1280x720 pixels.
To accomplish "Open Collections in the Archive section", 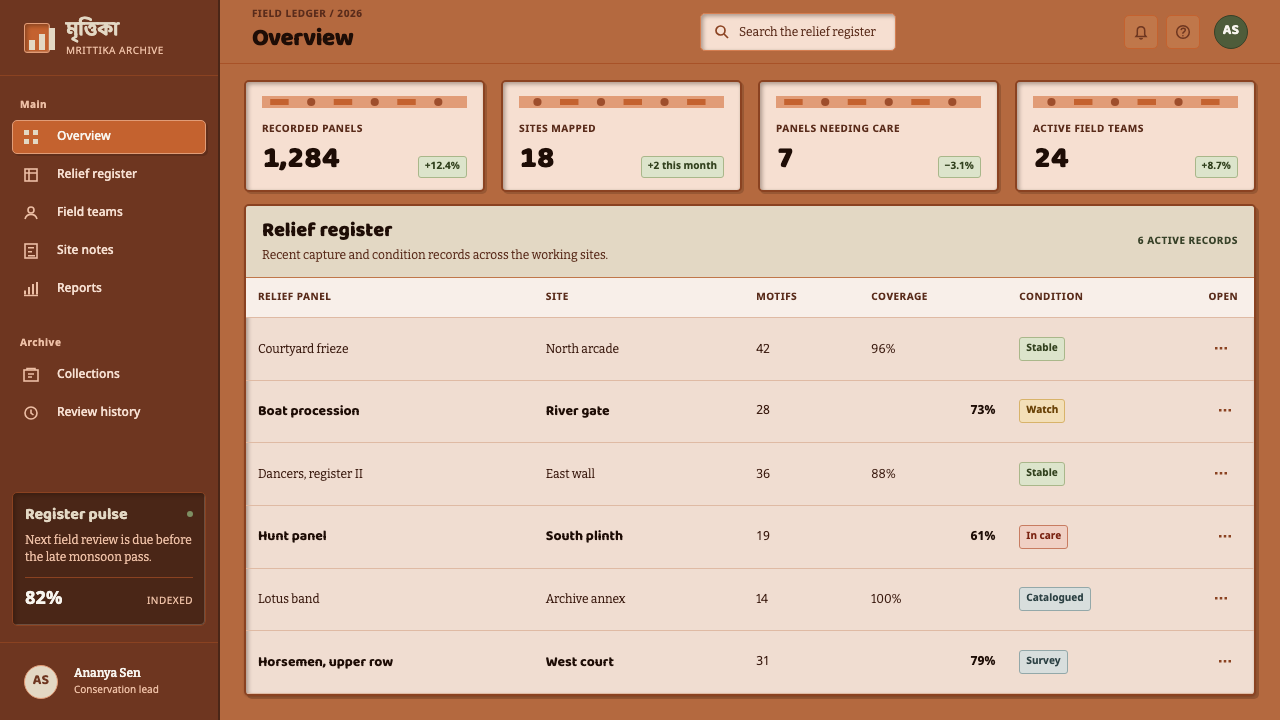I will [109, 375].
